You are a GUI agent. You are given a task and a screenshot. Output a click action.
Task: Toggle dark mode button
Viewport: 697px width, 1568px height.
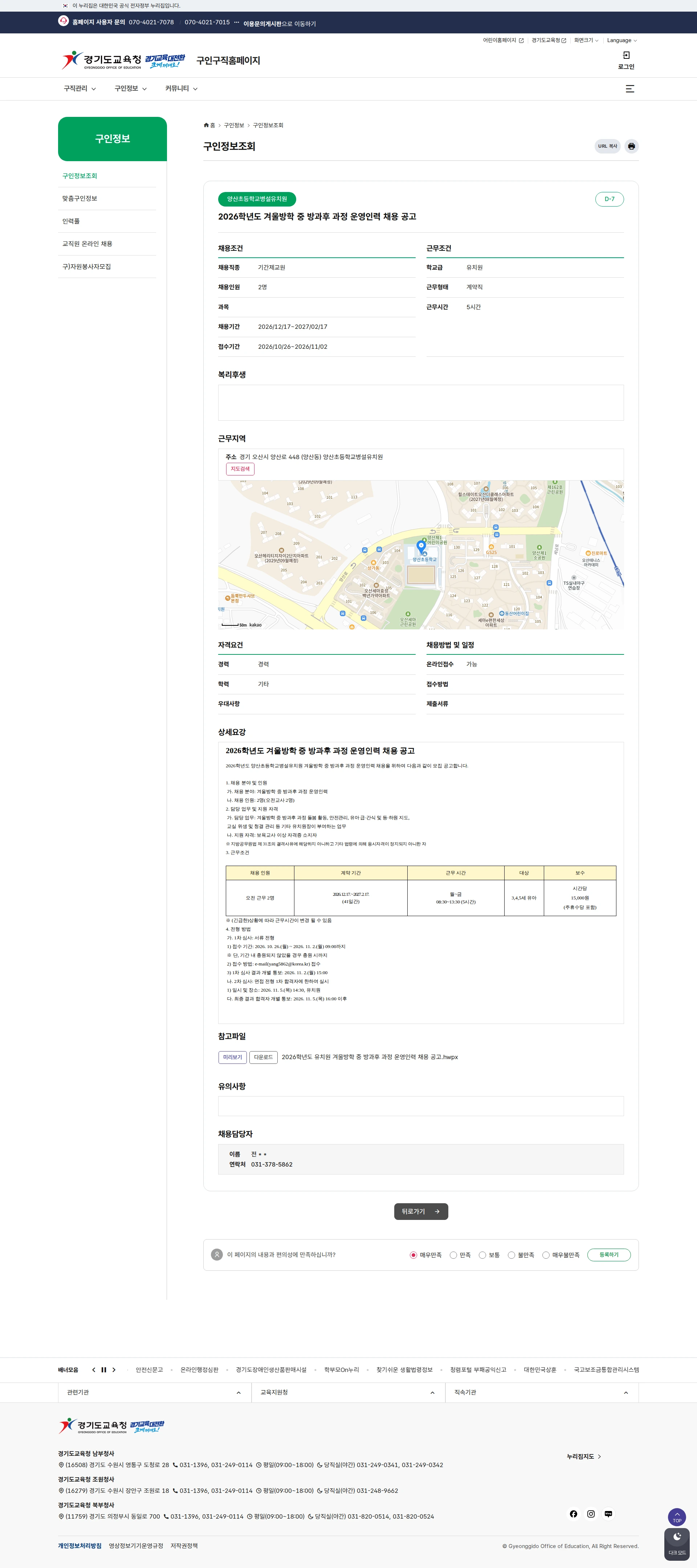tap(677, 1544)
